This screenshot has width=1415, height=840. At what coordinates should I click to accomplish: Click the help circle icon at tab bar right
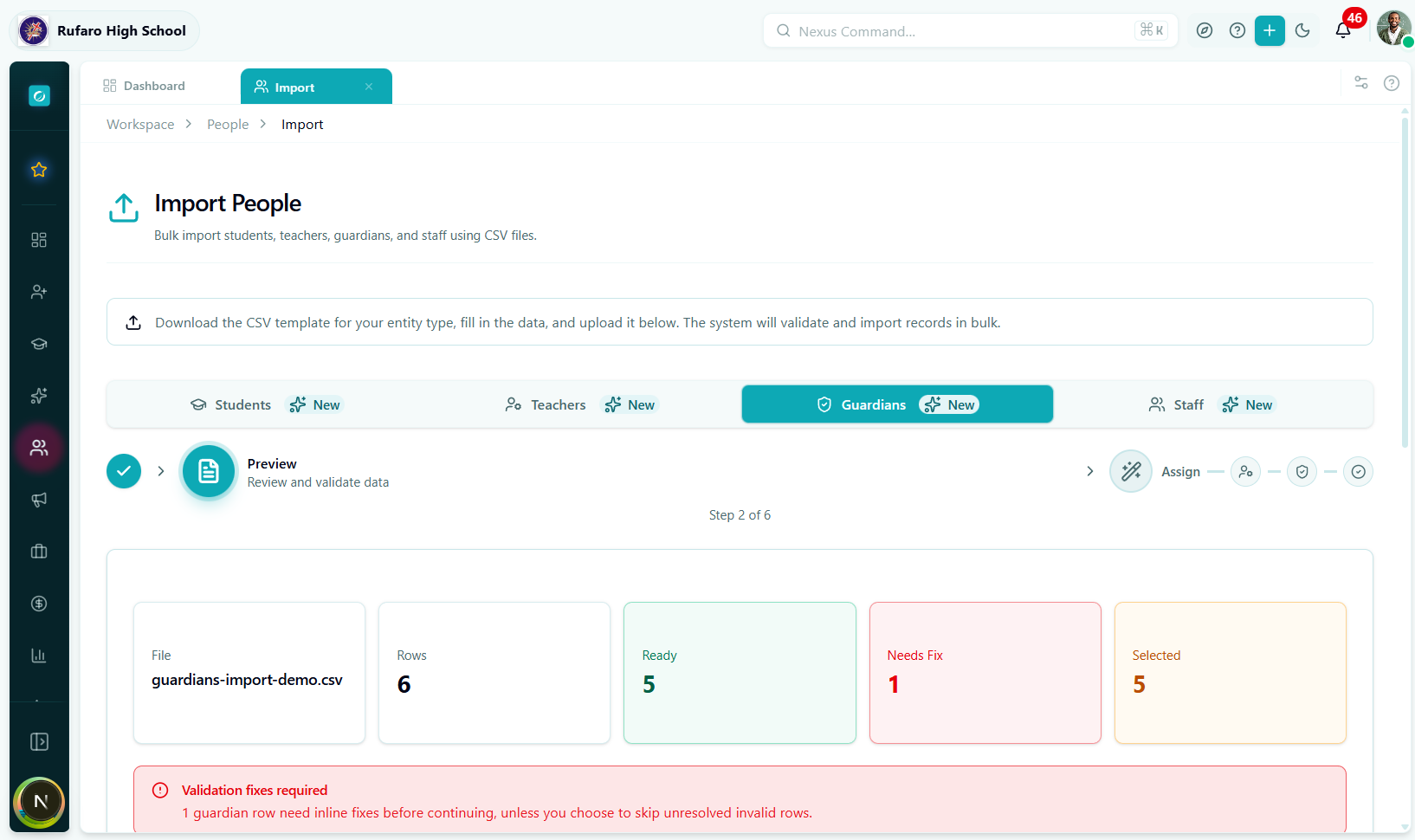1392,83
